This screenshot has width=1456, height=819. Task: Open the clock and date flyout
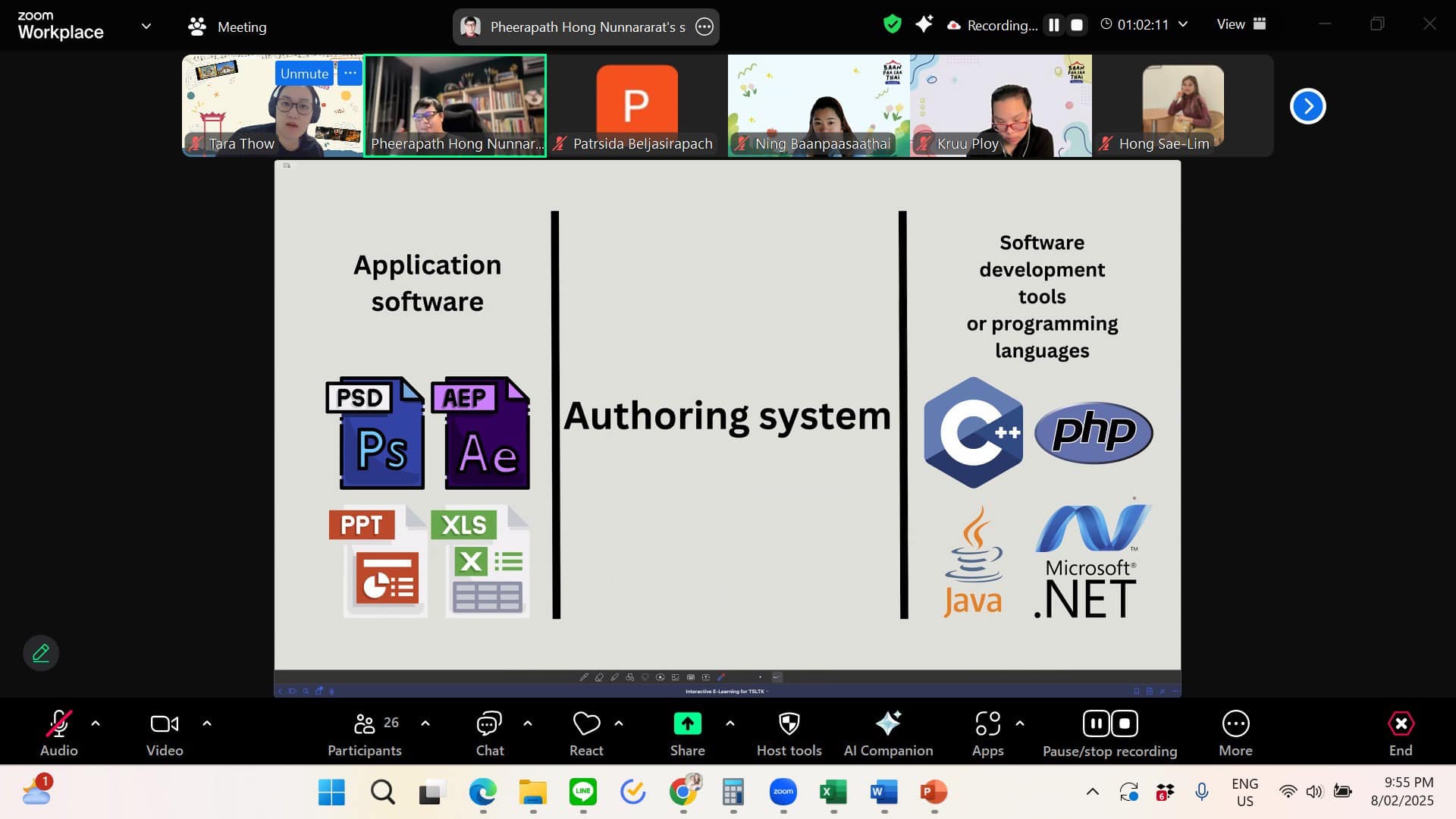pyautogui.click(x=1402, y=792)
